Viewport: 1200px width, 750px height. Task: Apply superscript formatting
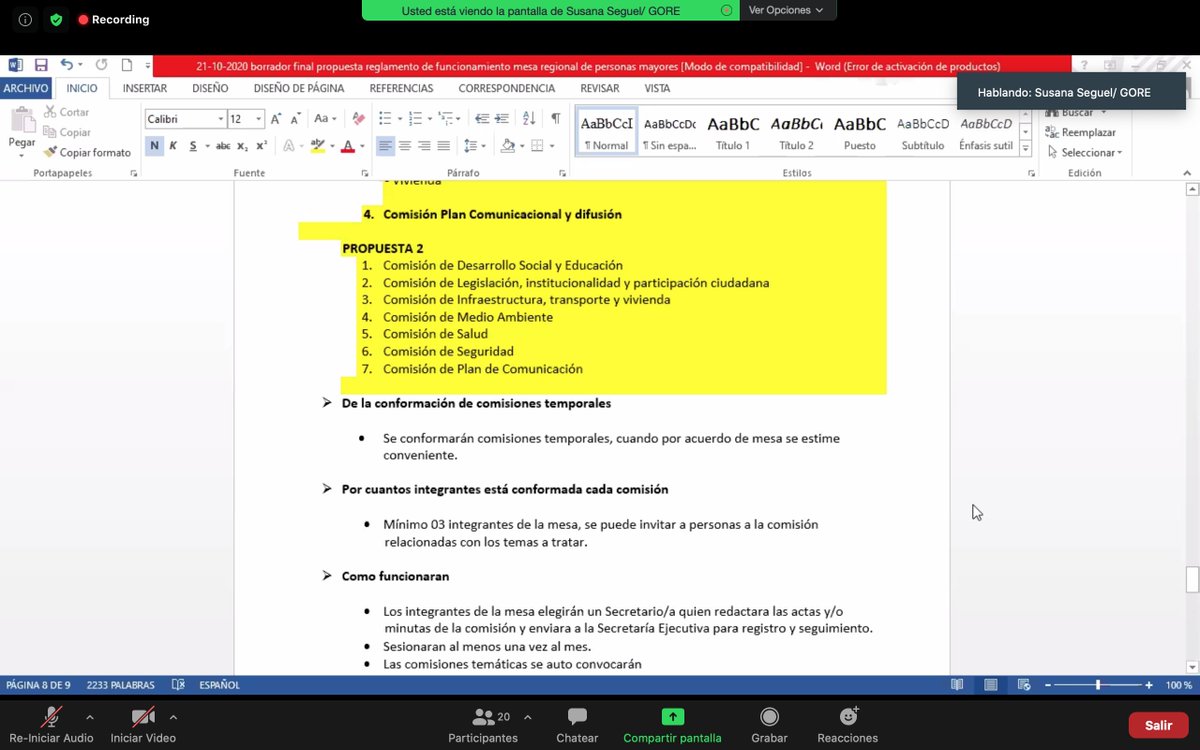(x=261, y=146)
